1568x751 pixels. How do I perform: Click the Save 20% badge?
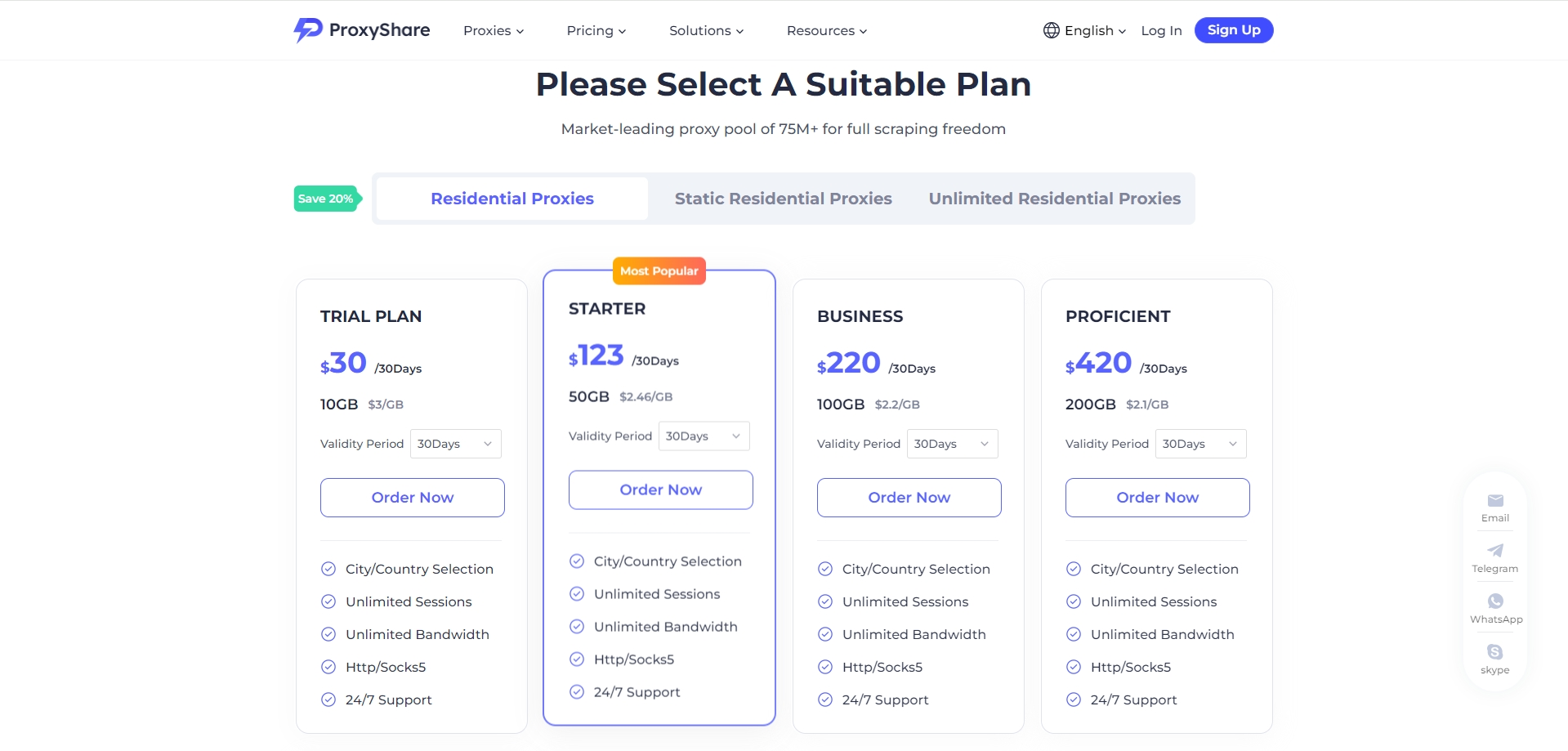tap(326, 199)
